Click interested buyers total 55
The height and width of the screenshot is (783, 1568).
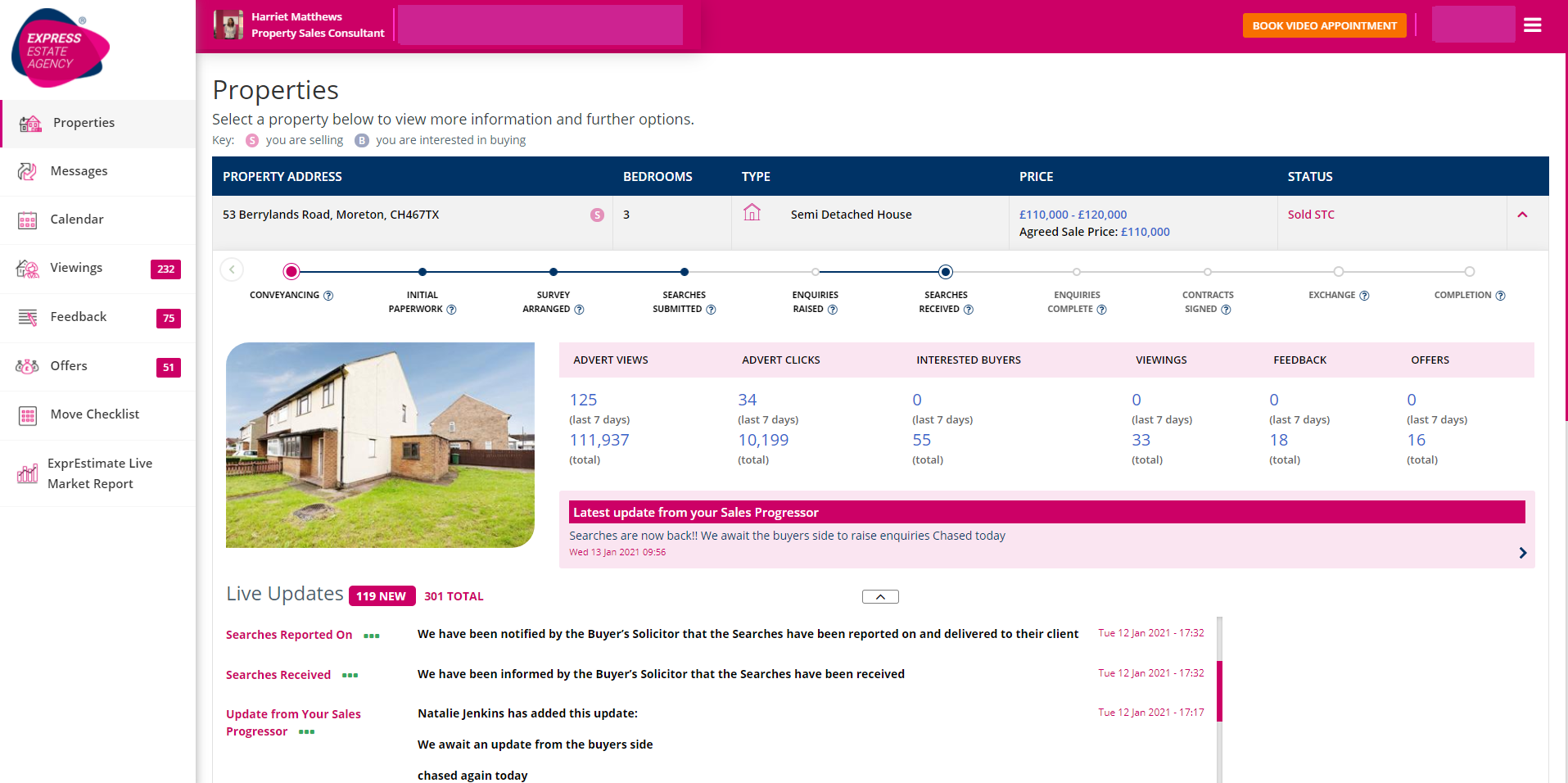click(x=922, y=440)
